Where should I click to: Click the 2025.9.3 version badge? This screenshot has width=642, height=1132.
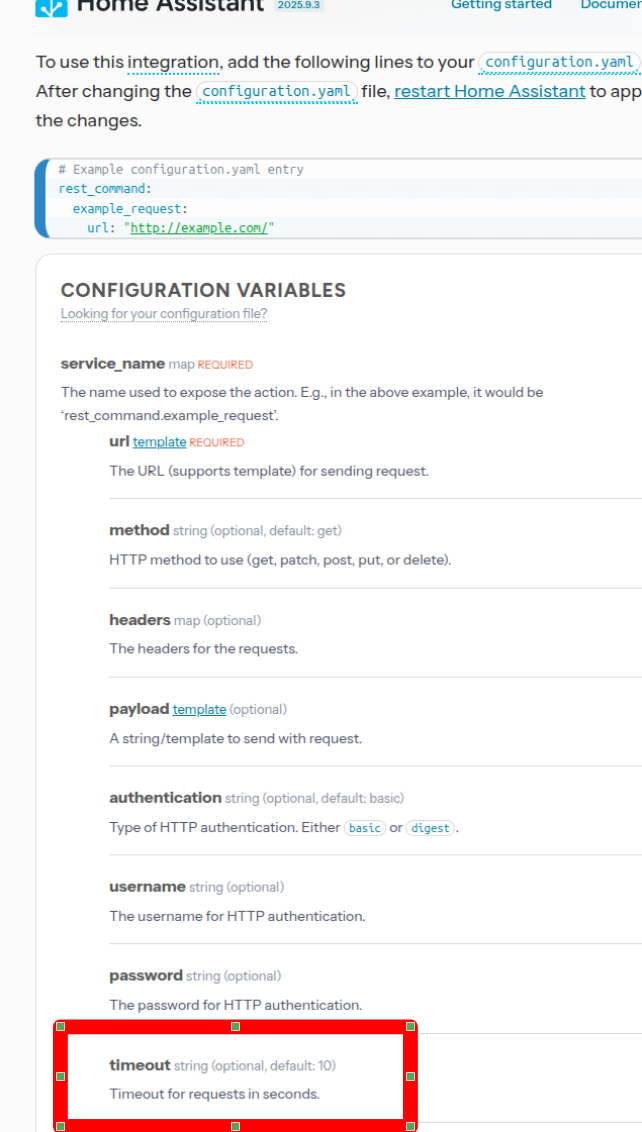[299, 5]
